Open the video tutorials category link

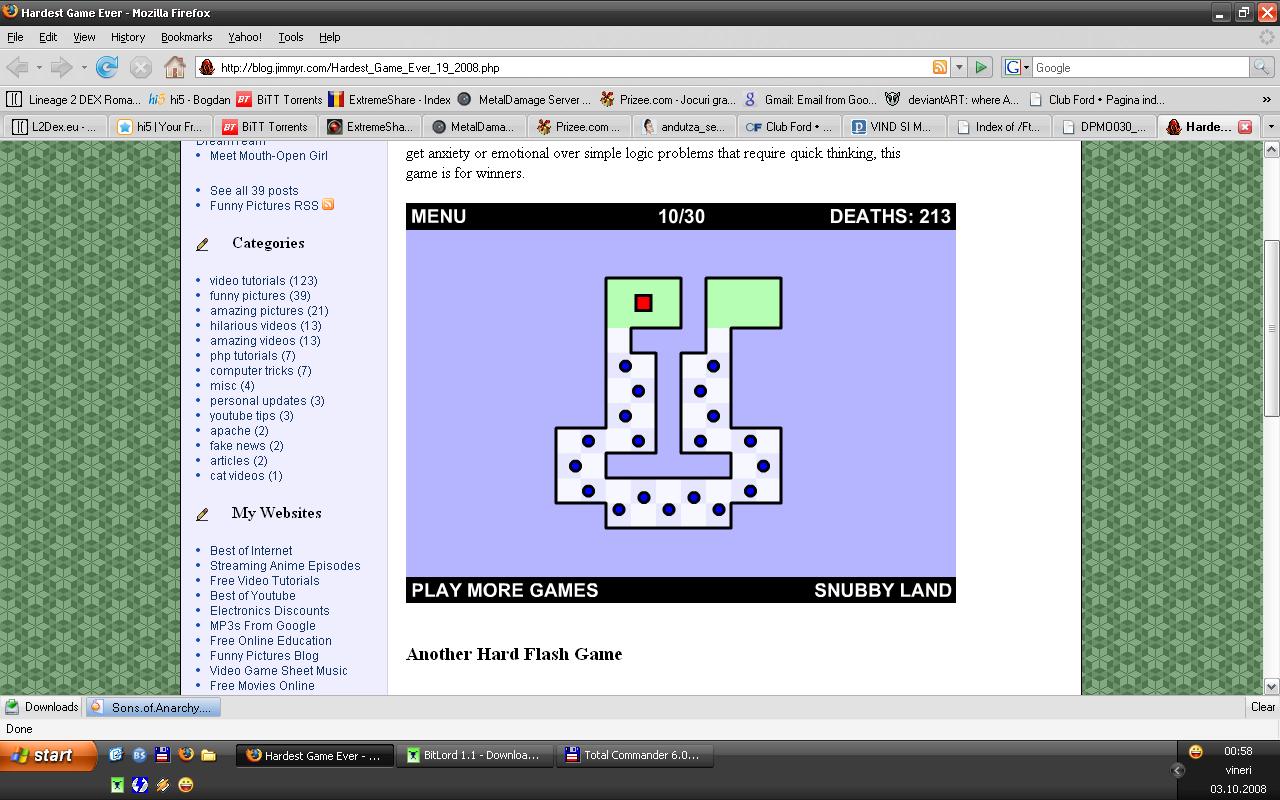tap(263, 281)
